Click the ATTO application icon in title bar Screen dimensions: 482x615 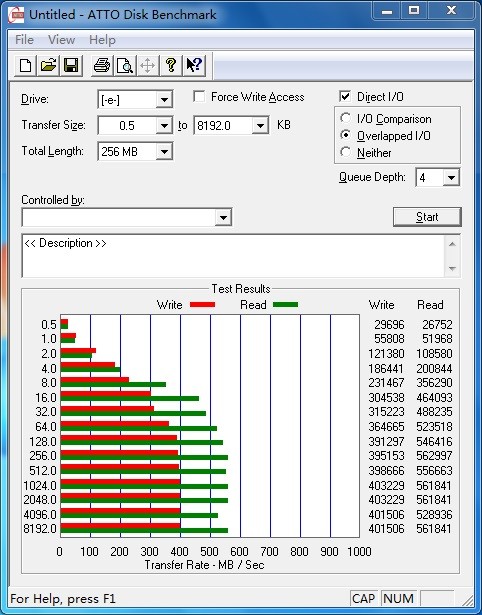pos(16,15)
